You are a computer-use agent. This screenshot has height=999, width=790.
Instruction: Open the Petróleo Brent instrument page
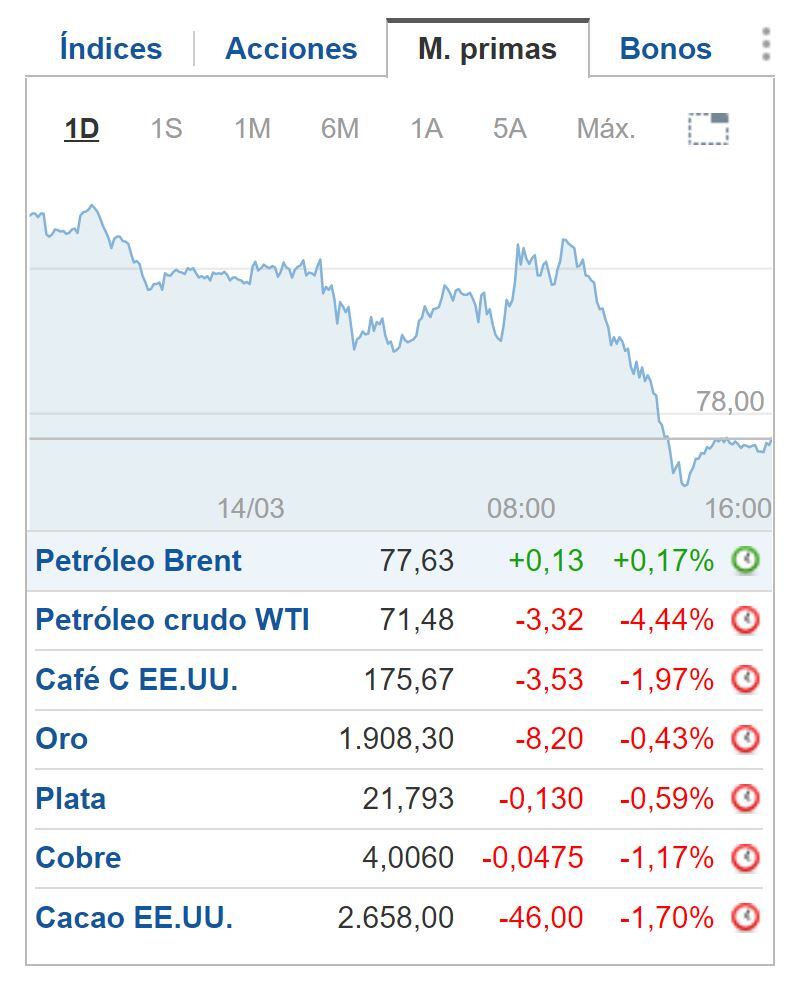click(139, 561)
